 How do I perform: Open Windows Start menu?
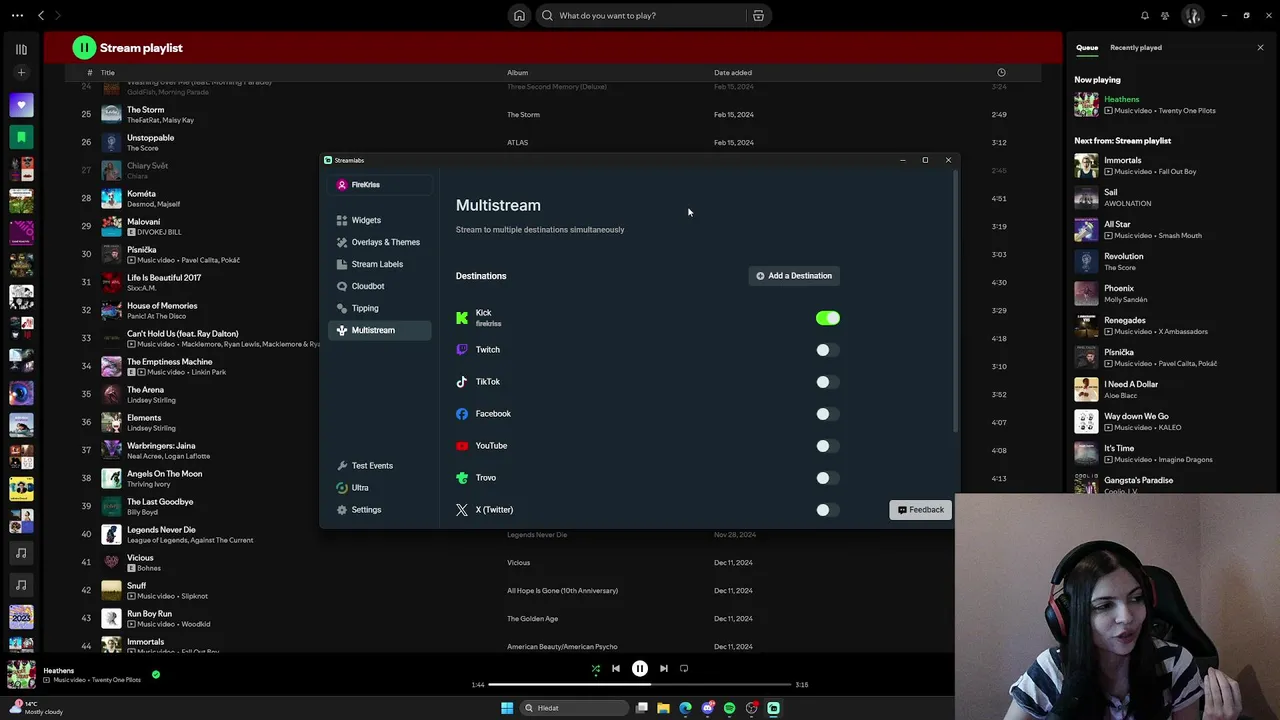click(507, 708)
